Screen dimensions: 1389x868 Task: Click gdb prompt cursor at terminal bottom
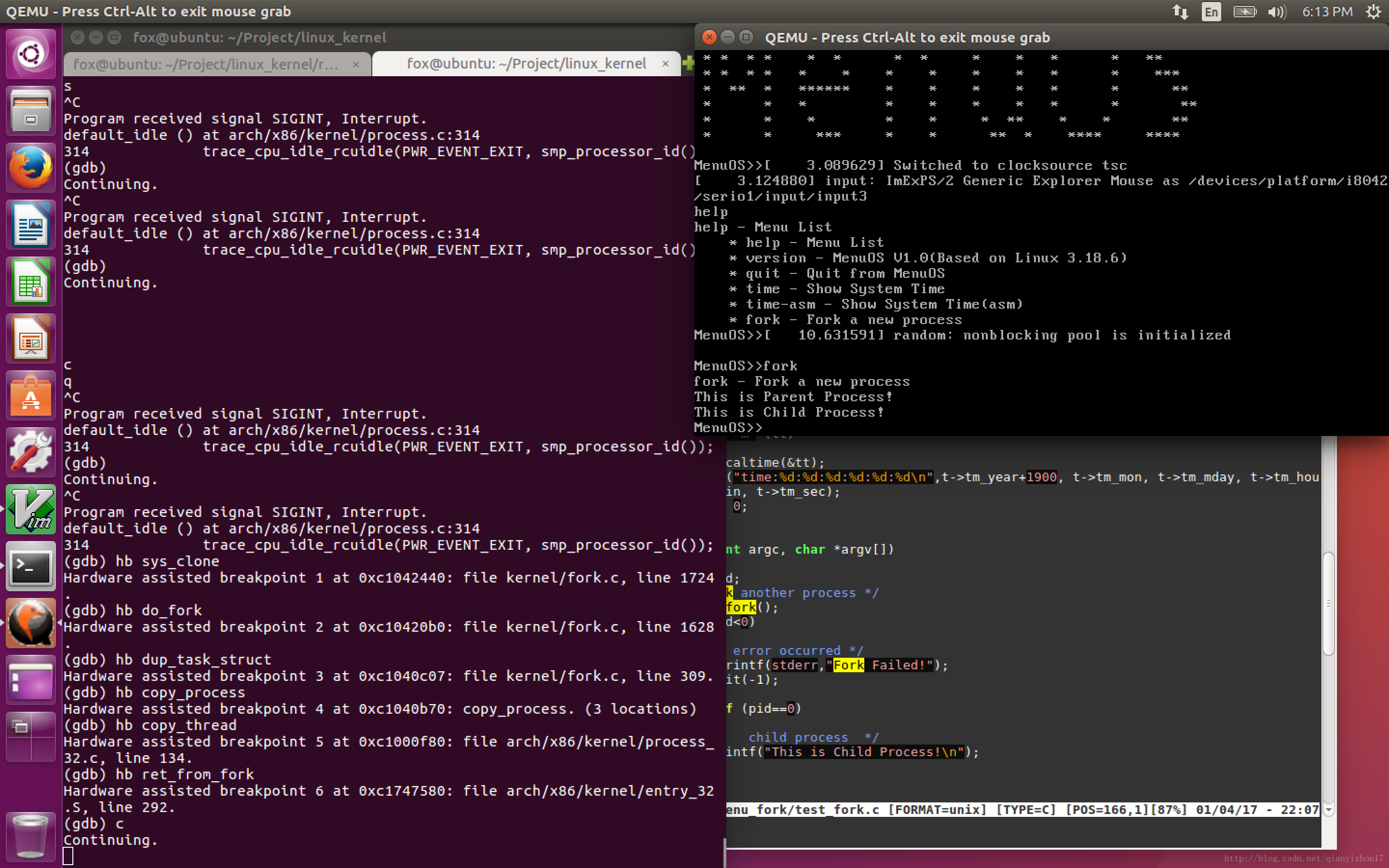68,856
